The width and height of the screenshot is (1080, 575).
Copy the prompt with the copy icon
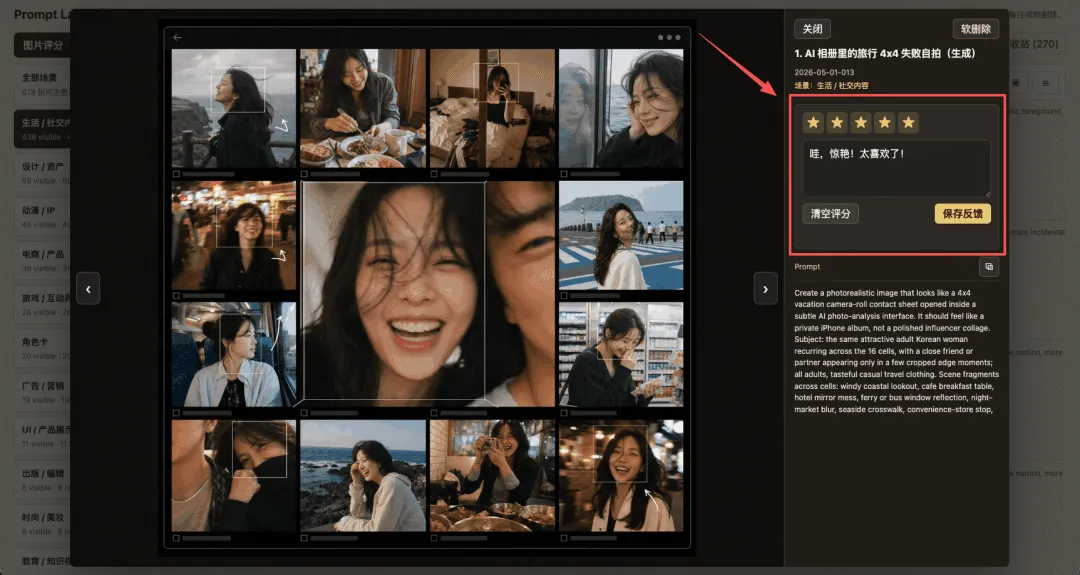pos(989,266)
